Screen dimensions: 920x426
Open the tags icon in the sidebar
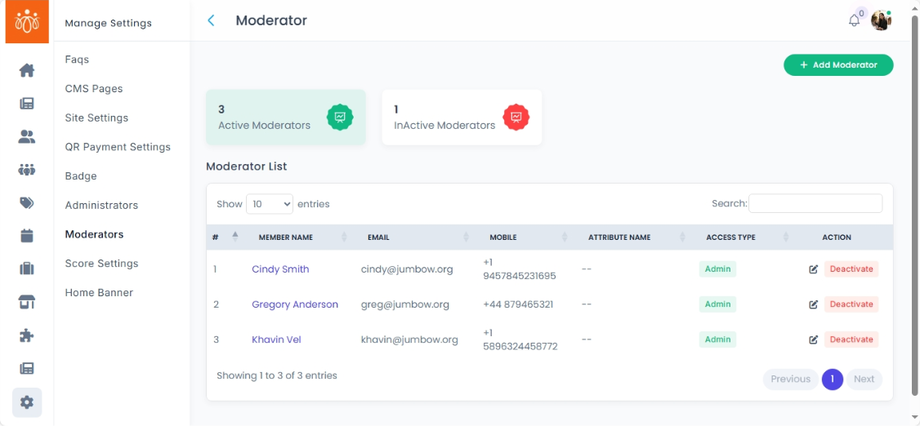(27, 203)
